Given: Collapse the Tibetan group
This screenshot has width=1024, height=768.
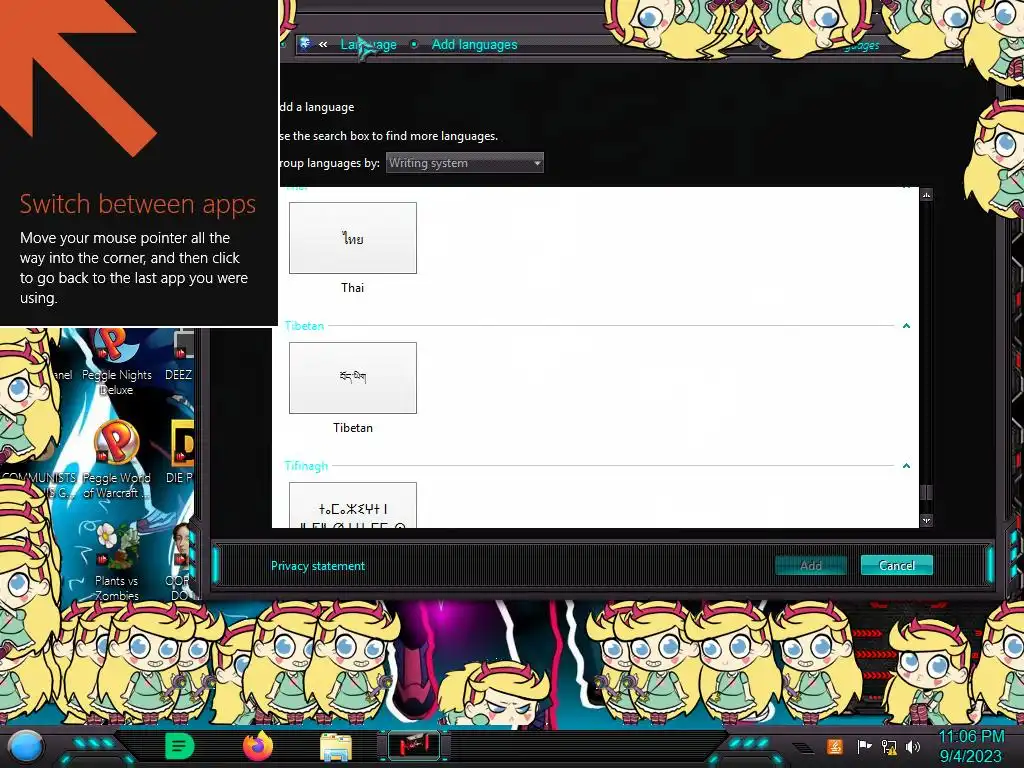Looking at the screenshot, I should 906,325.
